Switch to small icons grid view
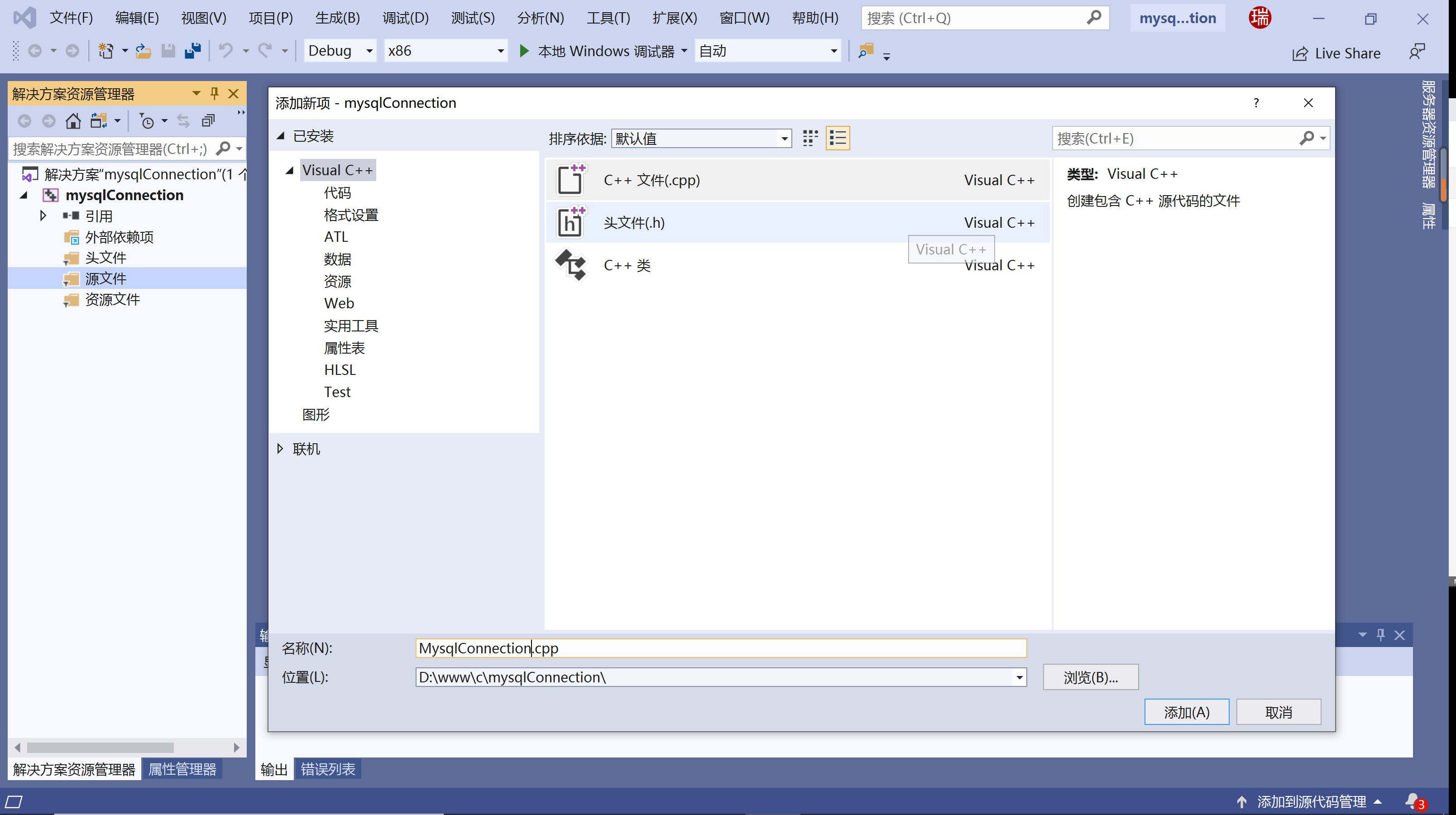The image size is (1456, 815). 810,139
